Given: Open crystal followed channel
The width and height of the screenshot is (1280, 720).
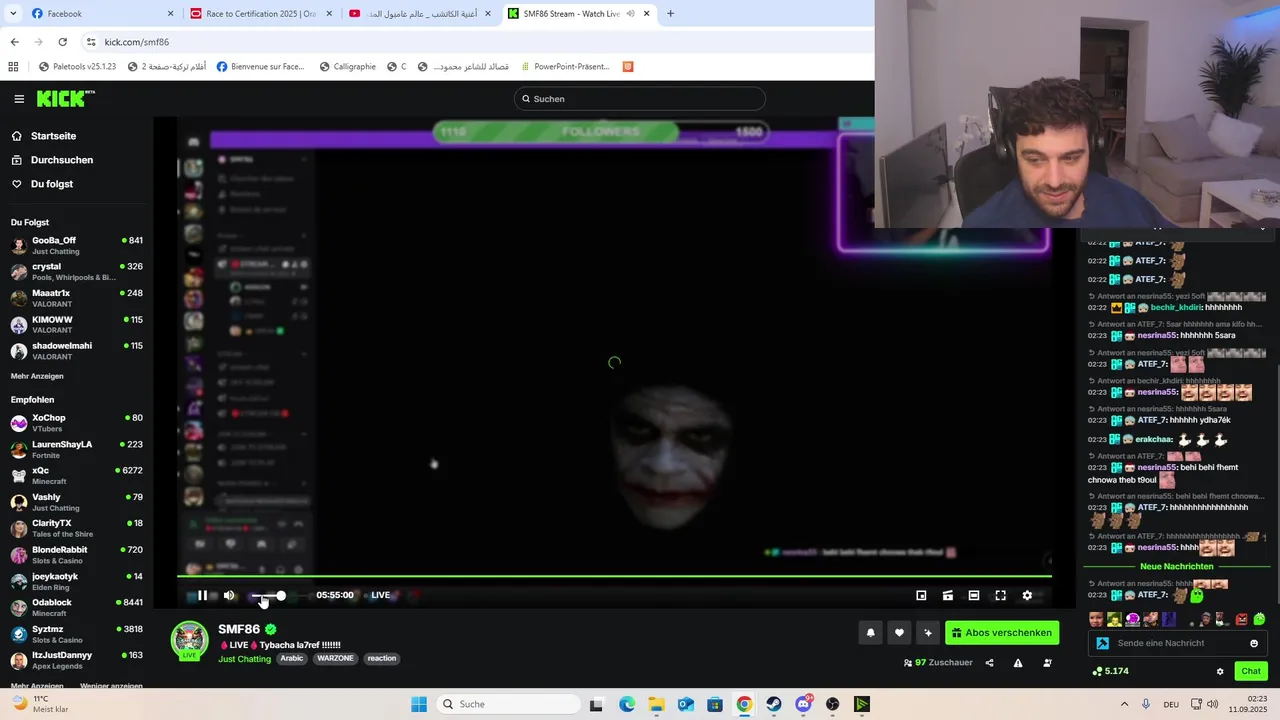Looking at the screenshot, I should tap(76, 271).
